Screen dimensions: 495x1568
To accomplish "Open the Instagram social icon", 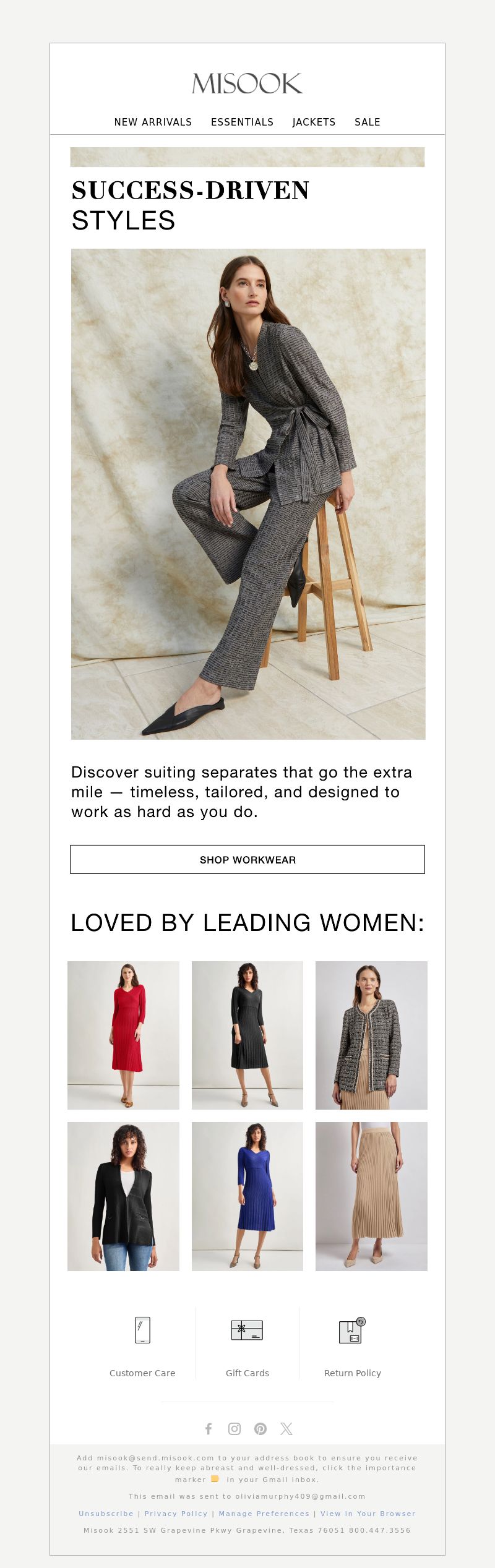I will pyautogui.click(x=235, y=1428).
